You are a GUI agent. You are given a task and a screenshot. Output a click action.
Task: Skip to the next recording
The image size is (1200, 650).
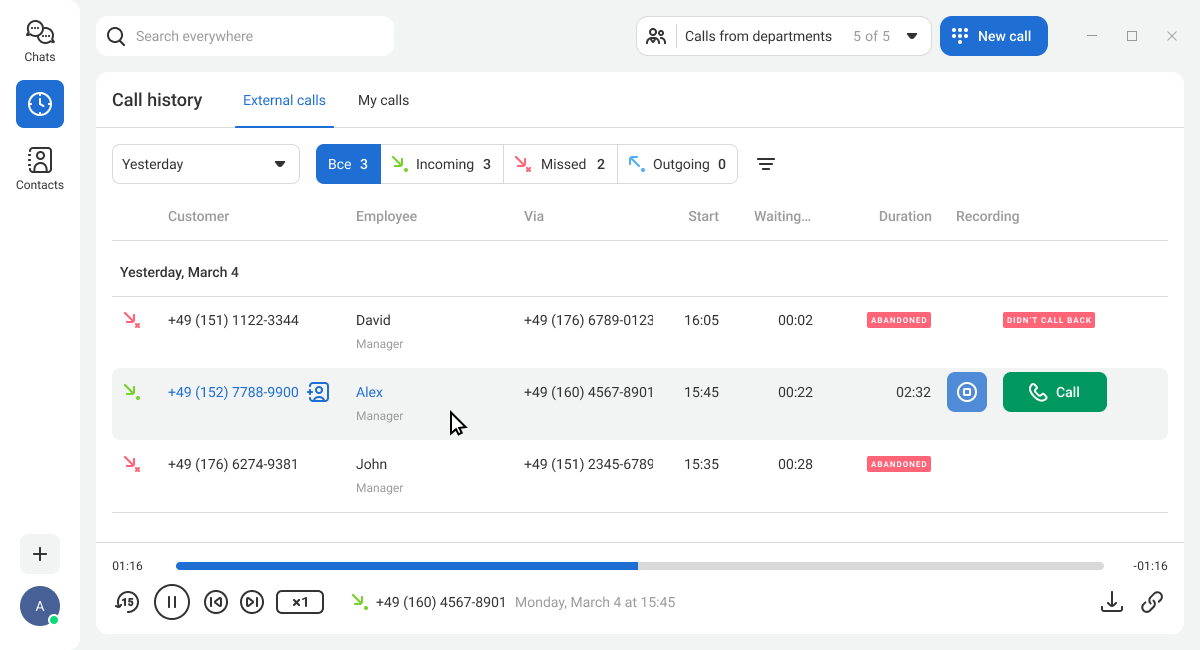252,602
